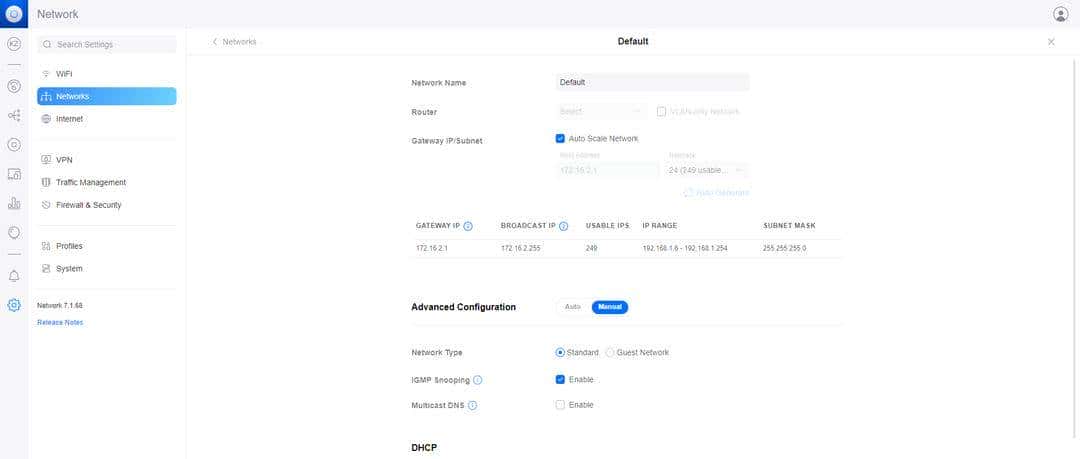
Task: Open Internet settings
Action: click(107, 119)
